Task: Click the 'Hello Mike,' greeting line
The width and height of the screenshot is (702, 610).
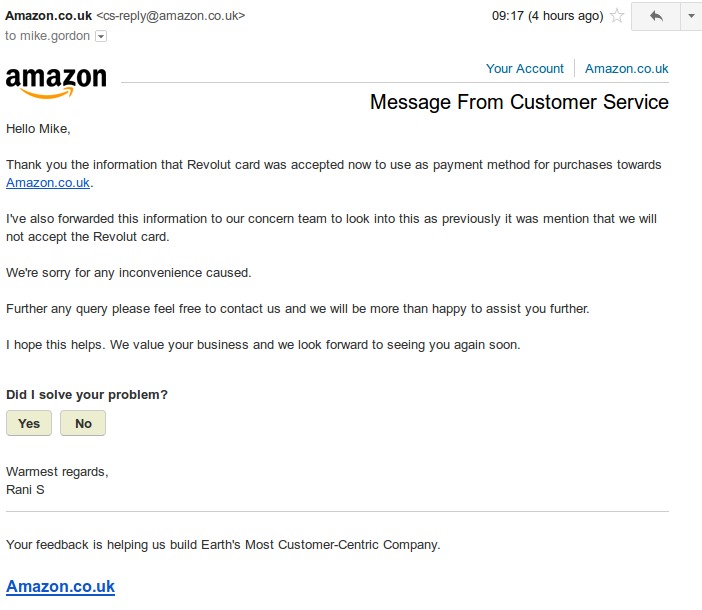Action: pyautogui.click(x=38, y=128)
